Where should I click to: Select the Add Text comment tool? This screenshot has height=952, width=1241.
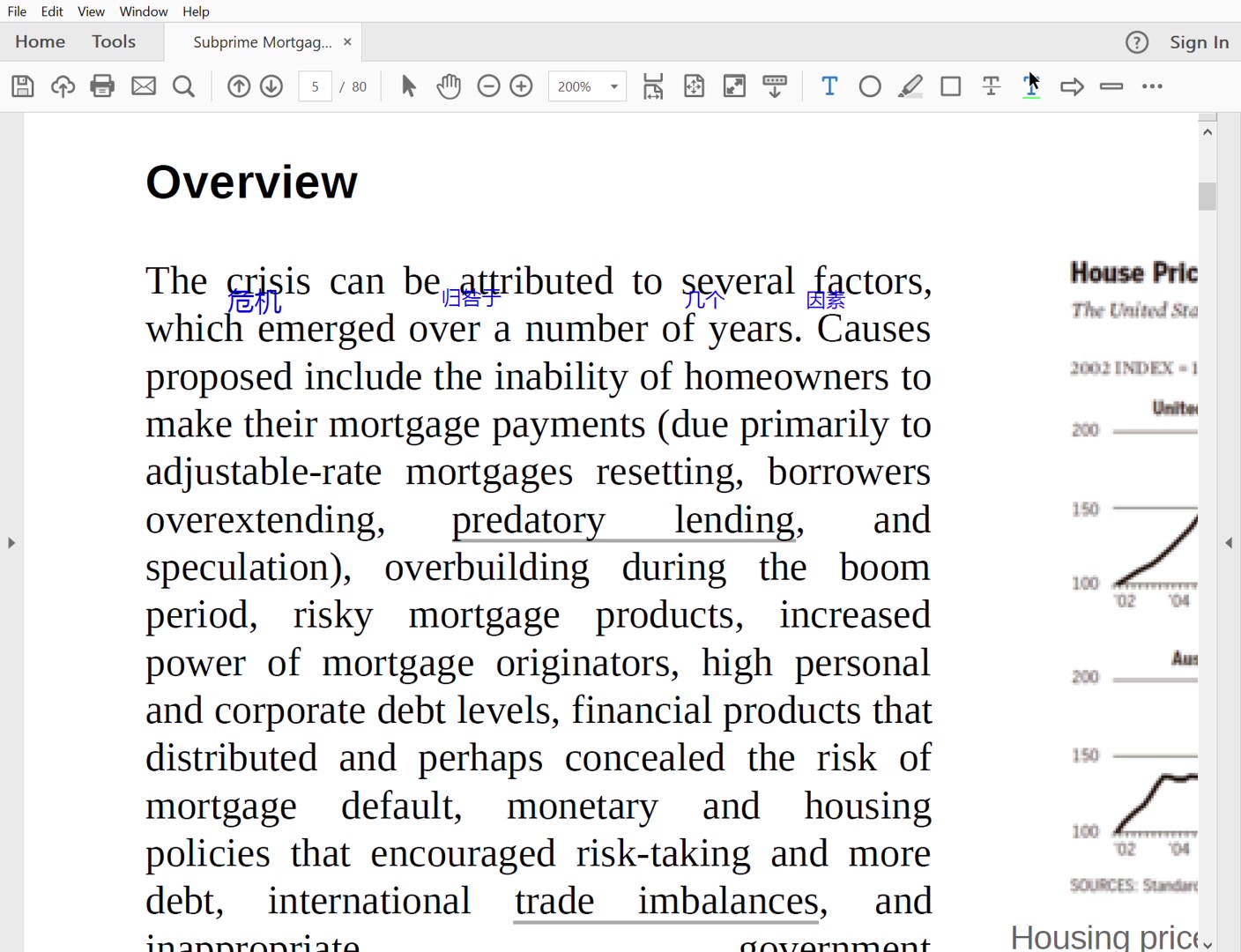click(x=829, y=86)
